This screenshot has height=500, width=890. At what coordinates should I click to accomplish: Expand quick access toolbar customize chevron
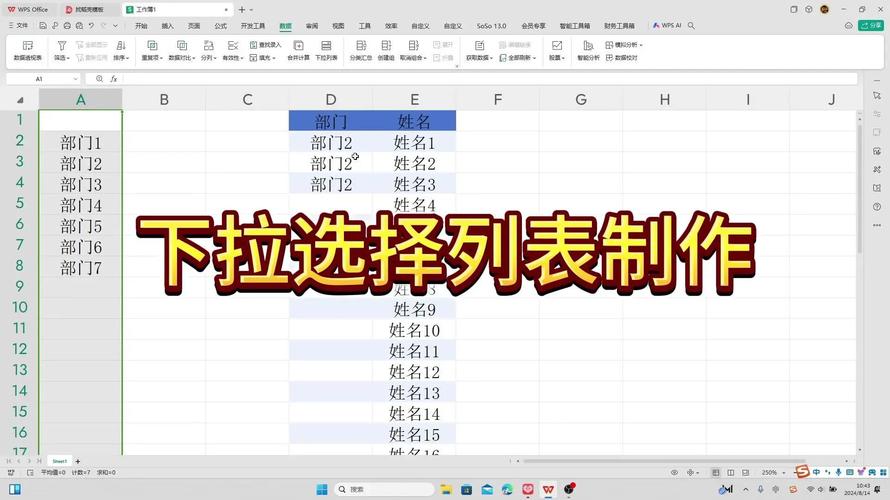115,26
